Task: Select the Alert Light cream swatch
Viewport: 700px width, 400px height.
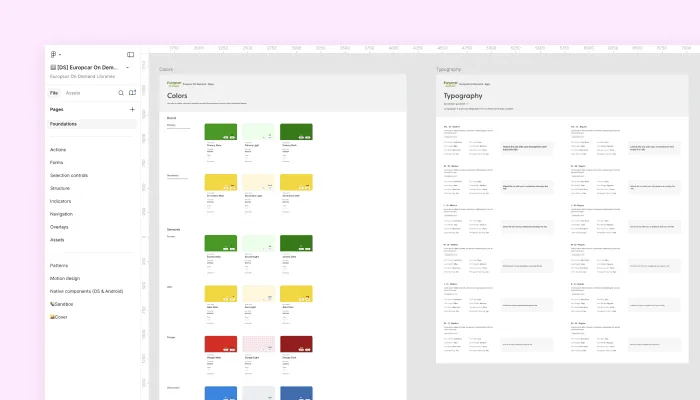Action: (258, 294)
